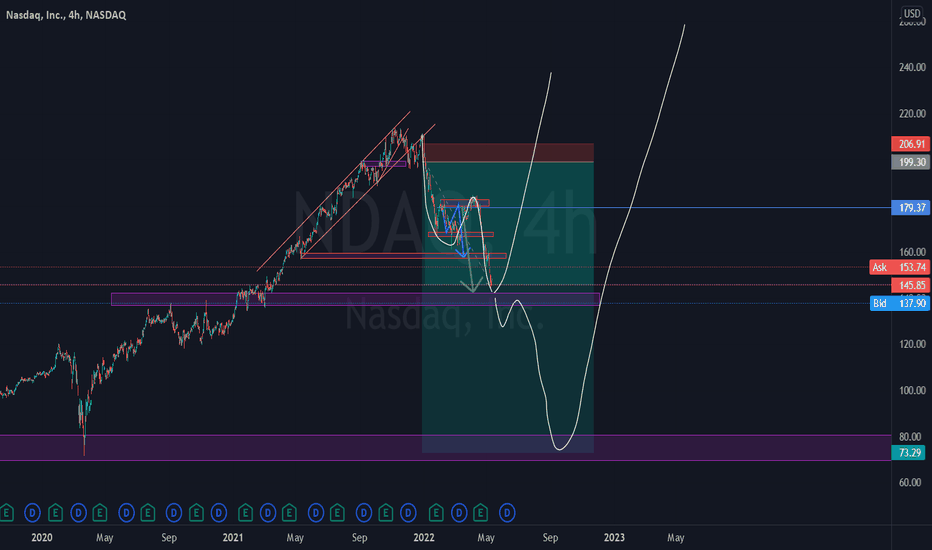932x550 pixels.
Task: Select the short position's red stop zone
Action: pos(508,152)
